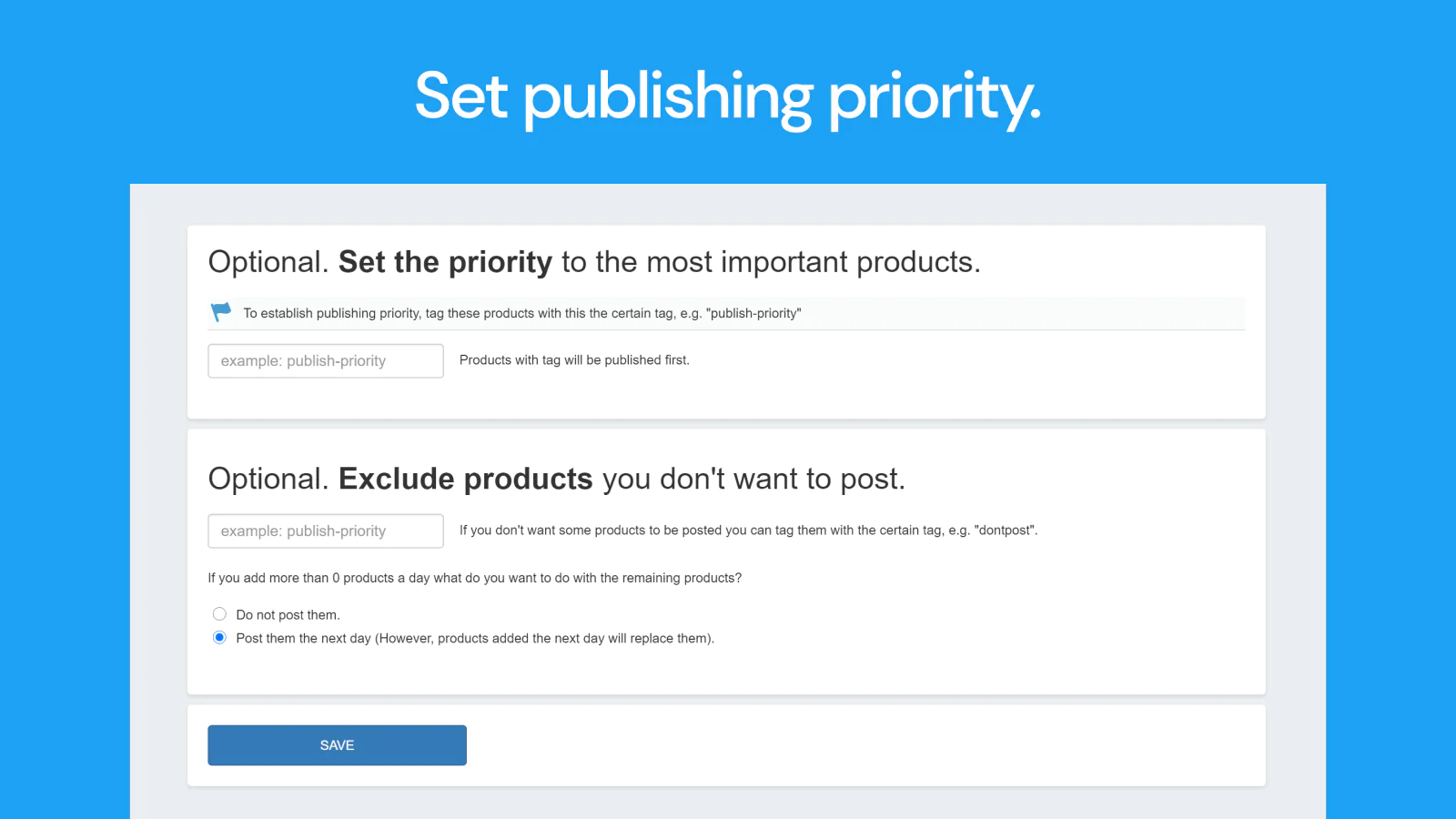1456x819 pixels.
Task: Click the "dontpost" tag hint text
Action: (x=748, y=531)
